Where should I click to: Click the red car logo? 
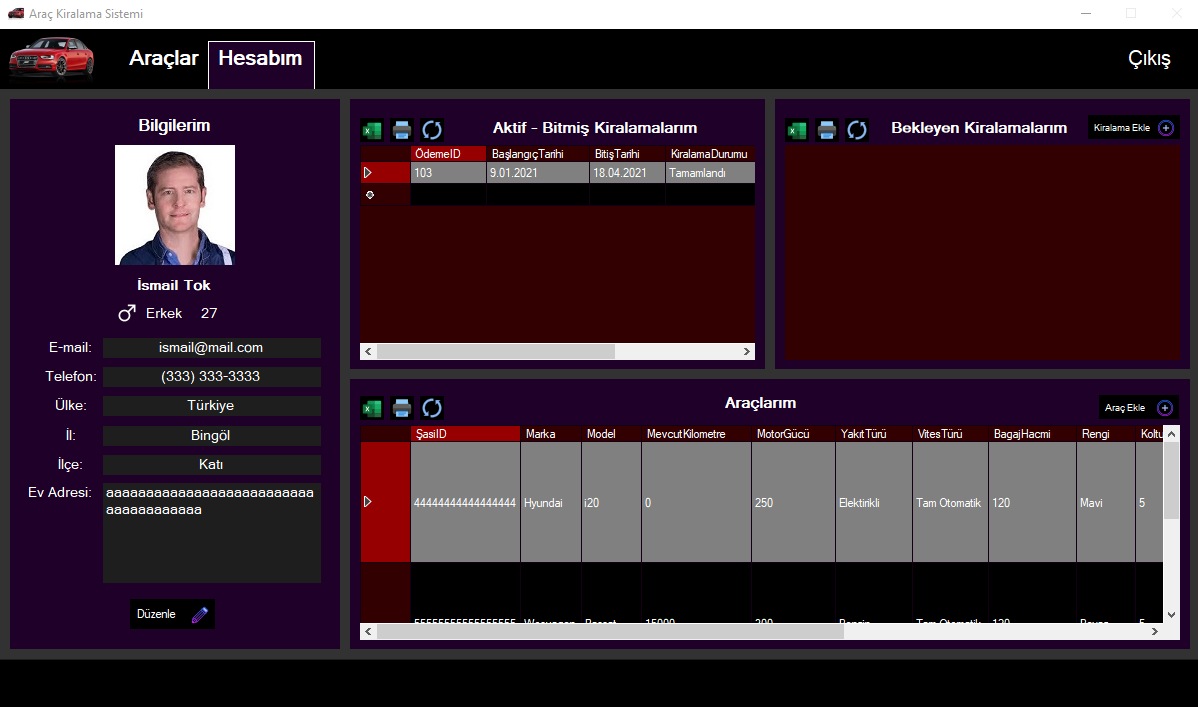[x=52, y=58]
